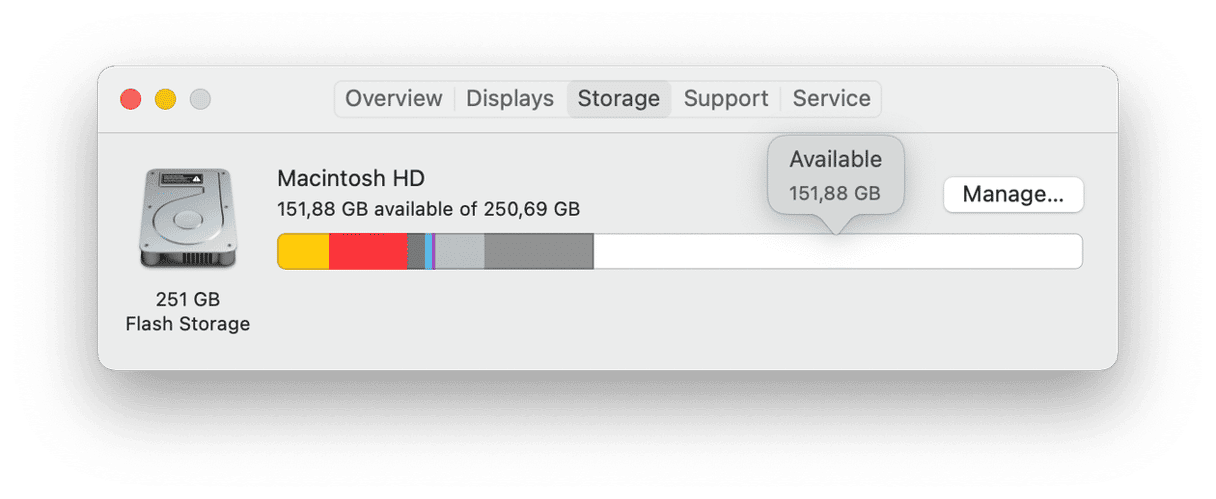Click the available-of-total storage summary text

[x=428, y=209]
